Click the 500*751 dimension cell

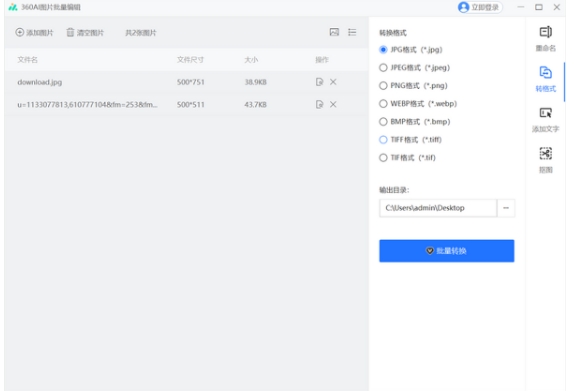190,82
